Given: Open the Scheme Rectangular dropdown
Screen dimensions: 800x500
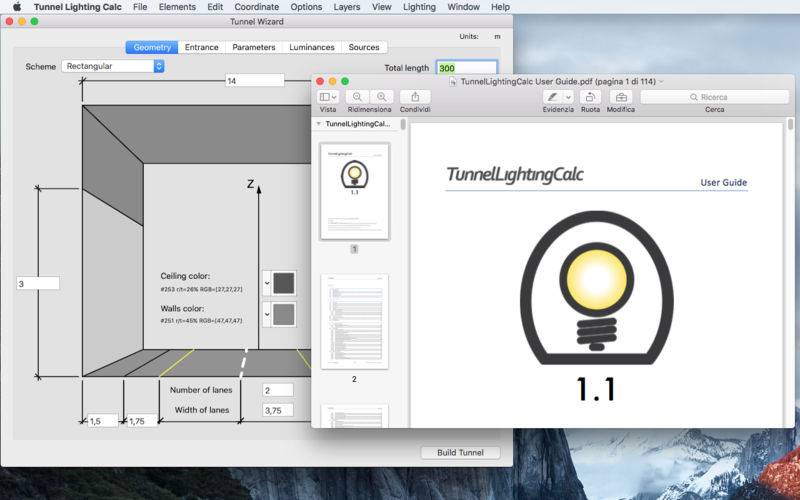Looking at the screenshot, I should (113, 66).
